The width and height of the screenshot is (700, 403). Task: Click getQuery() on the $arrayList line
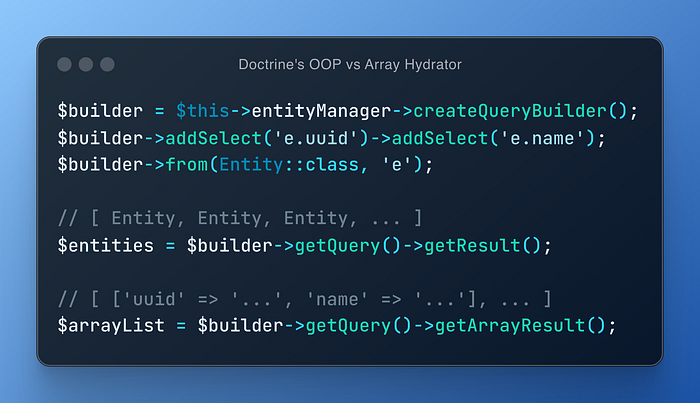click(x=359, y=326)
